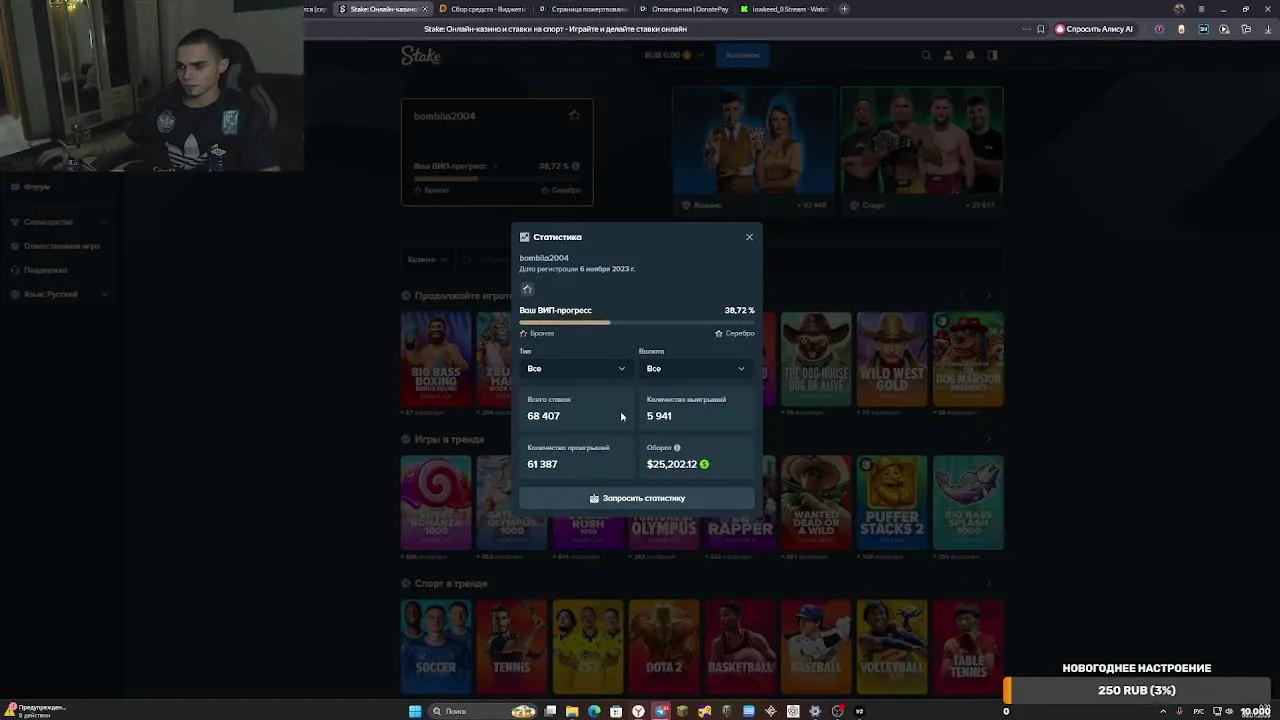Open the Казино category dropdown by search
Image resolution: width=1280 pixels, height=720 pixels.
tap(427, 259)
